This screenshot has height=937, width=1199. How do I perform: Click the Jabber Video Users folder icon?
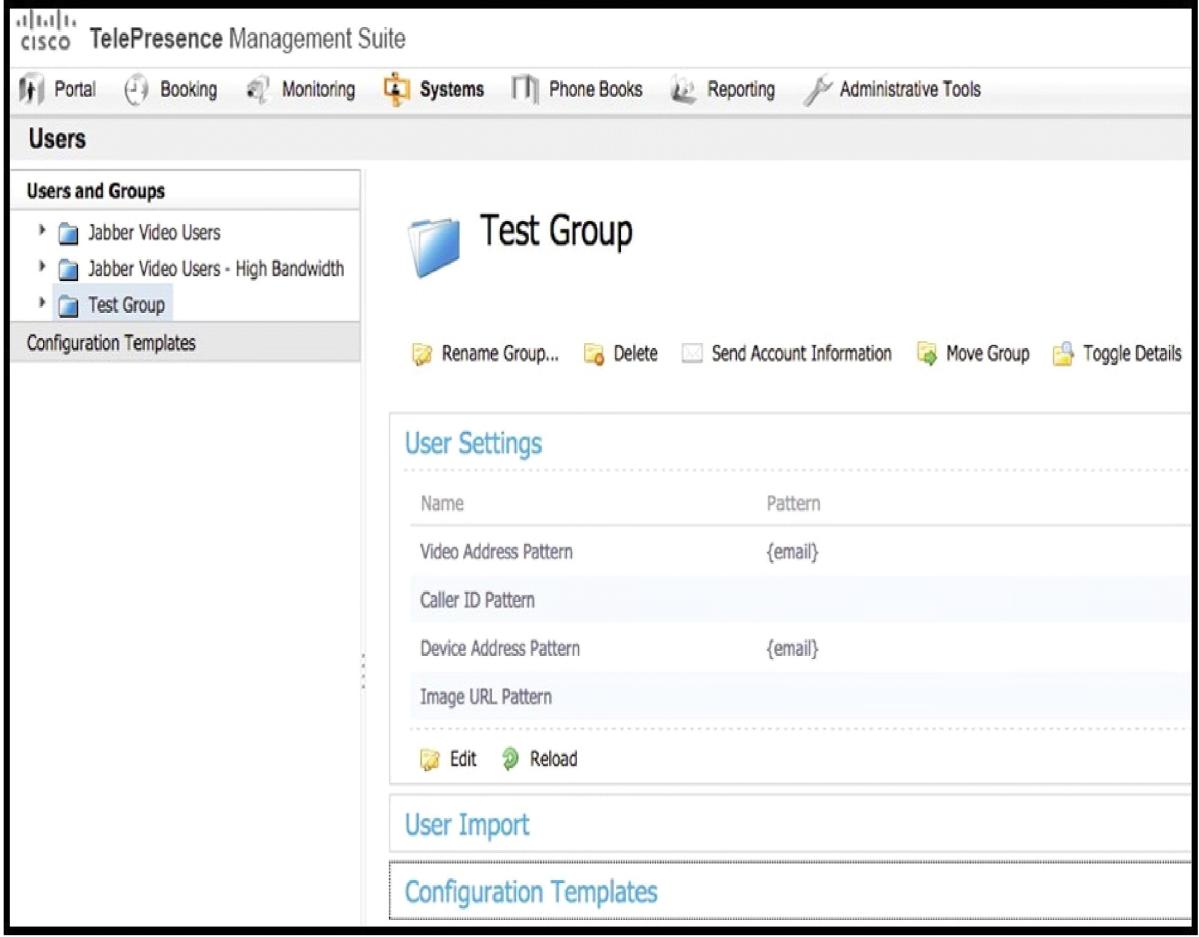click(68, 233)
